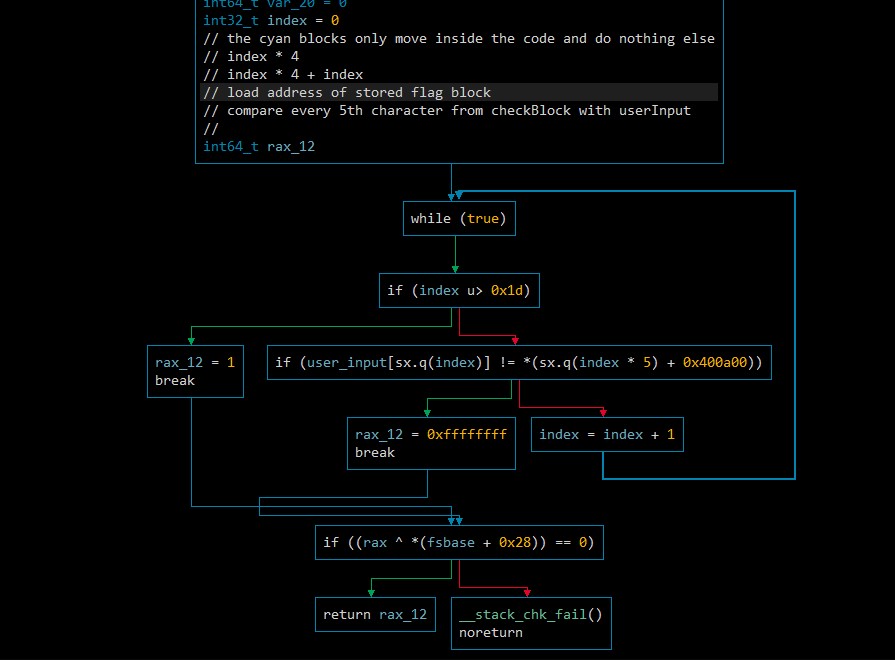
Task: Select the comment about cyan blocks moving
Action: tap(459, 38)
